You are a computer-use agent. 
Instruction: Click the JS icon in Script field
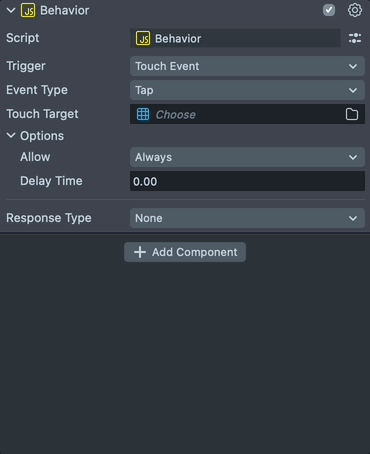[x=143, y=39]
